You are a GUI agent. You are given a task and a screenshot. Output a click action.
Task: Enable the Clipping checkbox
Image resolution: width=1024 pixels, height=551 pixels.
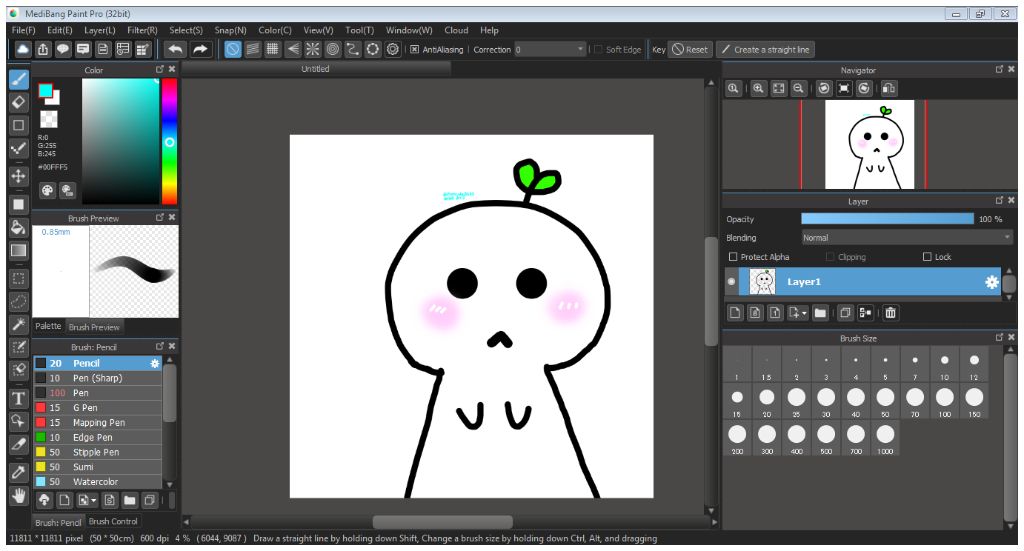830,257
